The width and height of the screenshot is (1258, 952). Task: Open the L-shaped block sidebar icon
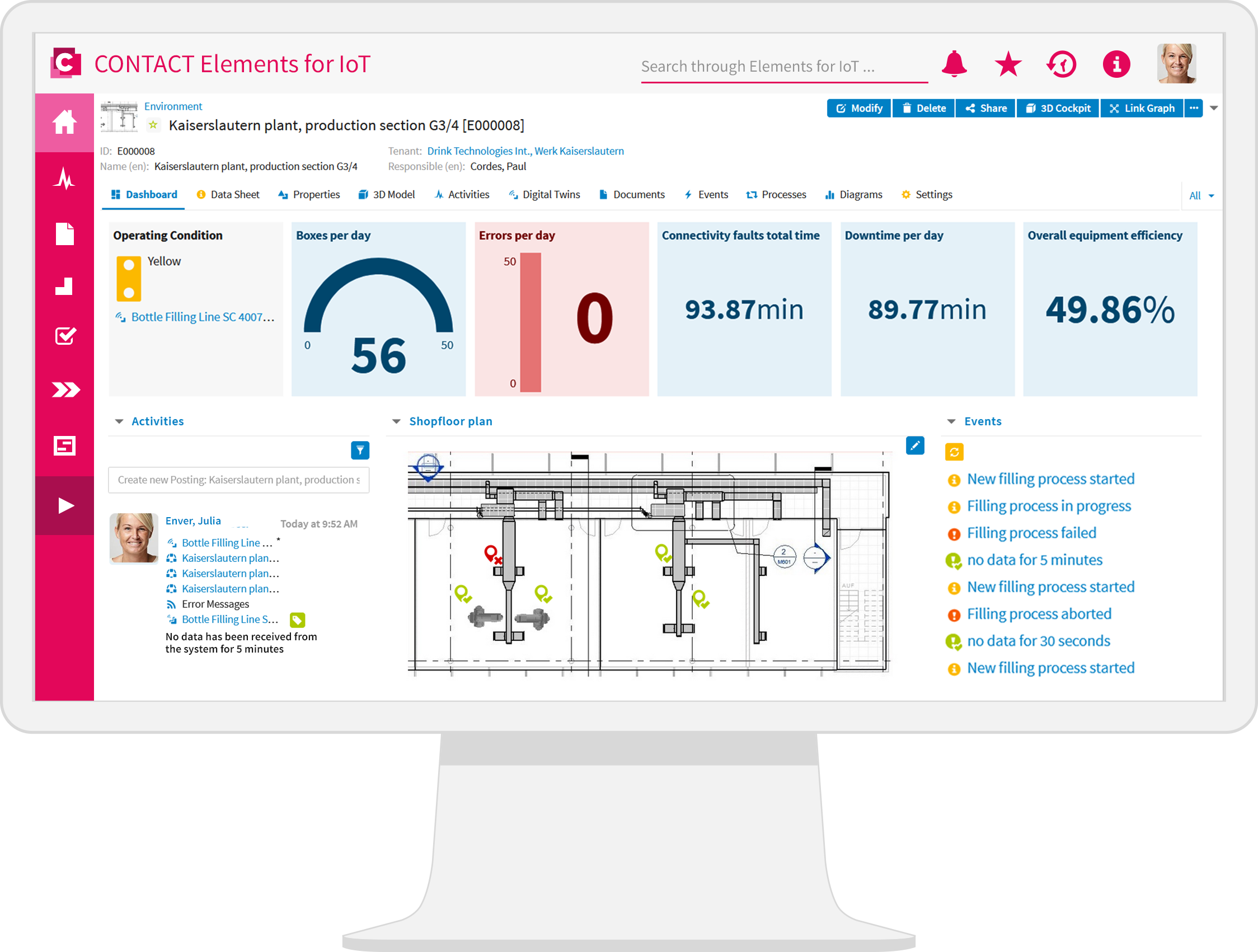[x=64, y=285]
